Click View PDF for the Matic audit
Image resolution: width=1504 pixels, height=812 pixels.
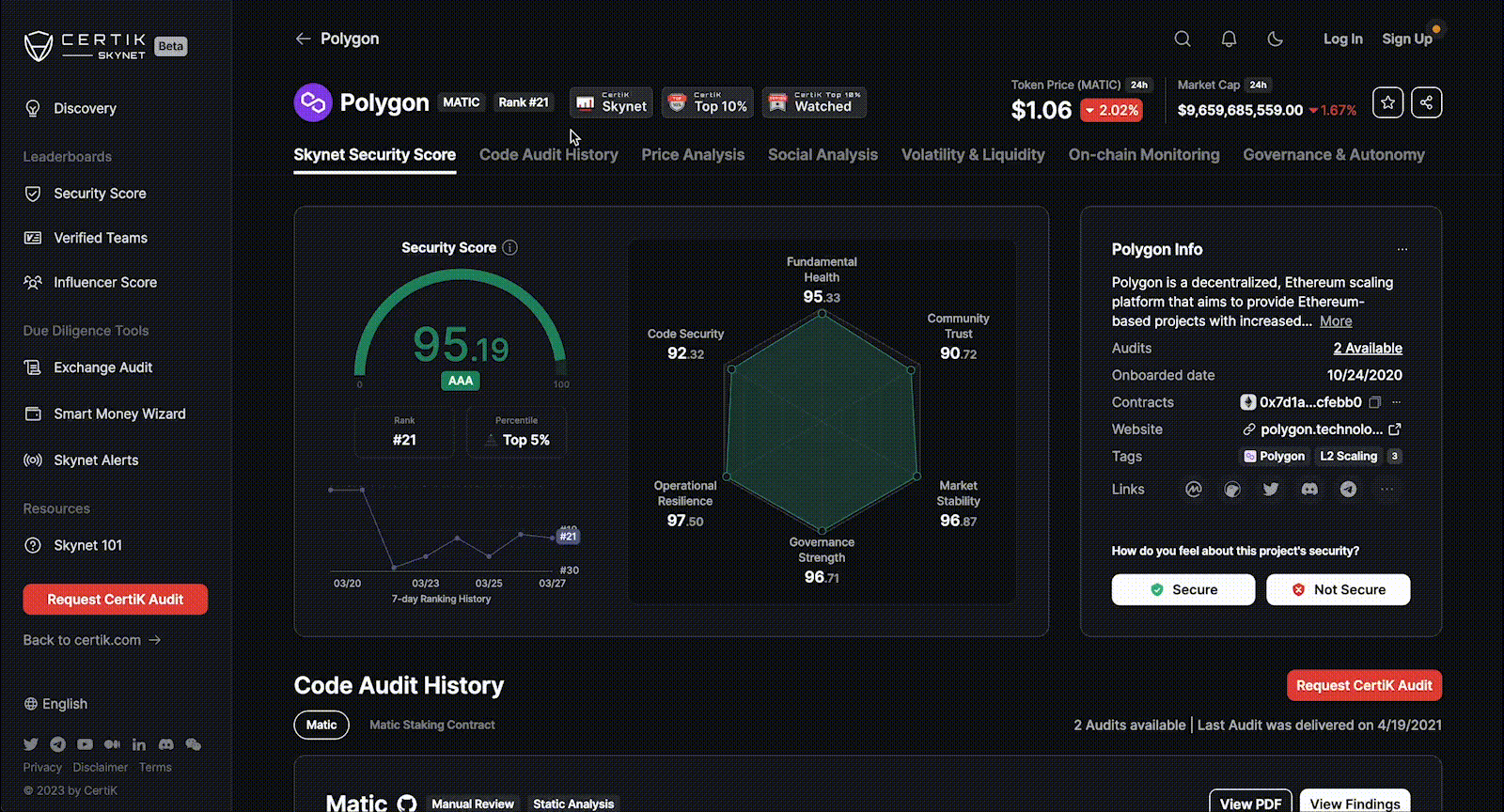click(x=1250, y=803)
